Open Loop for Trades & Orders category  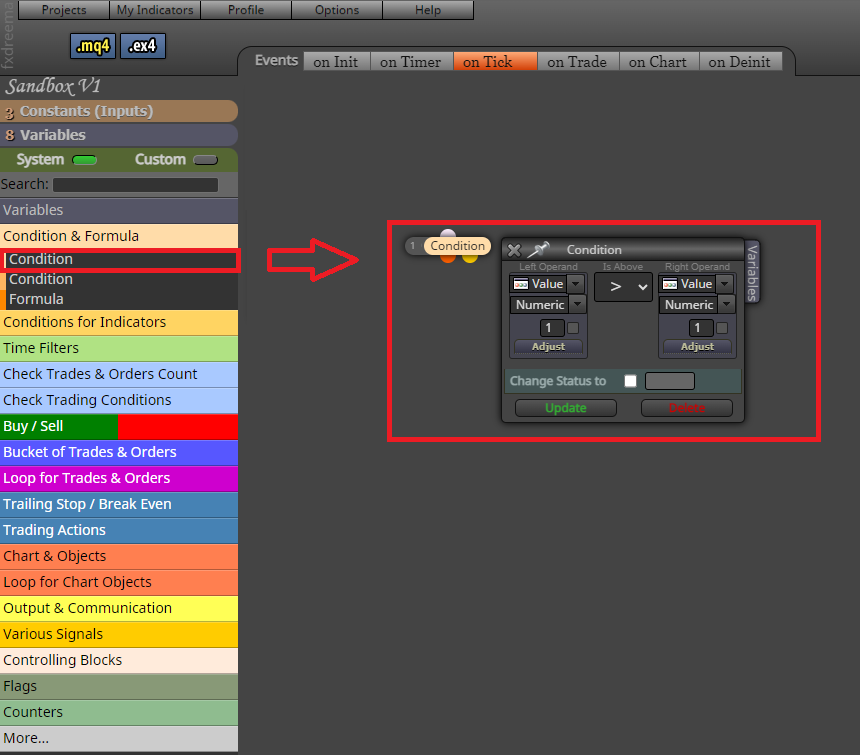pyautogui.click(x=119, y=478)
